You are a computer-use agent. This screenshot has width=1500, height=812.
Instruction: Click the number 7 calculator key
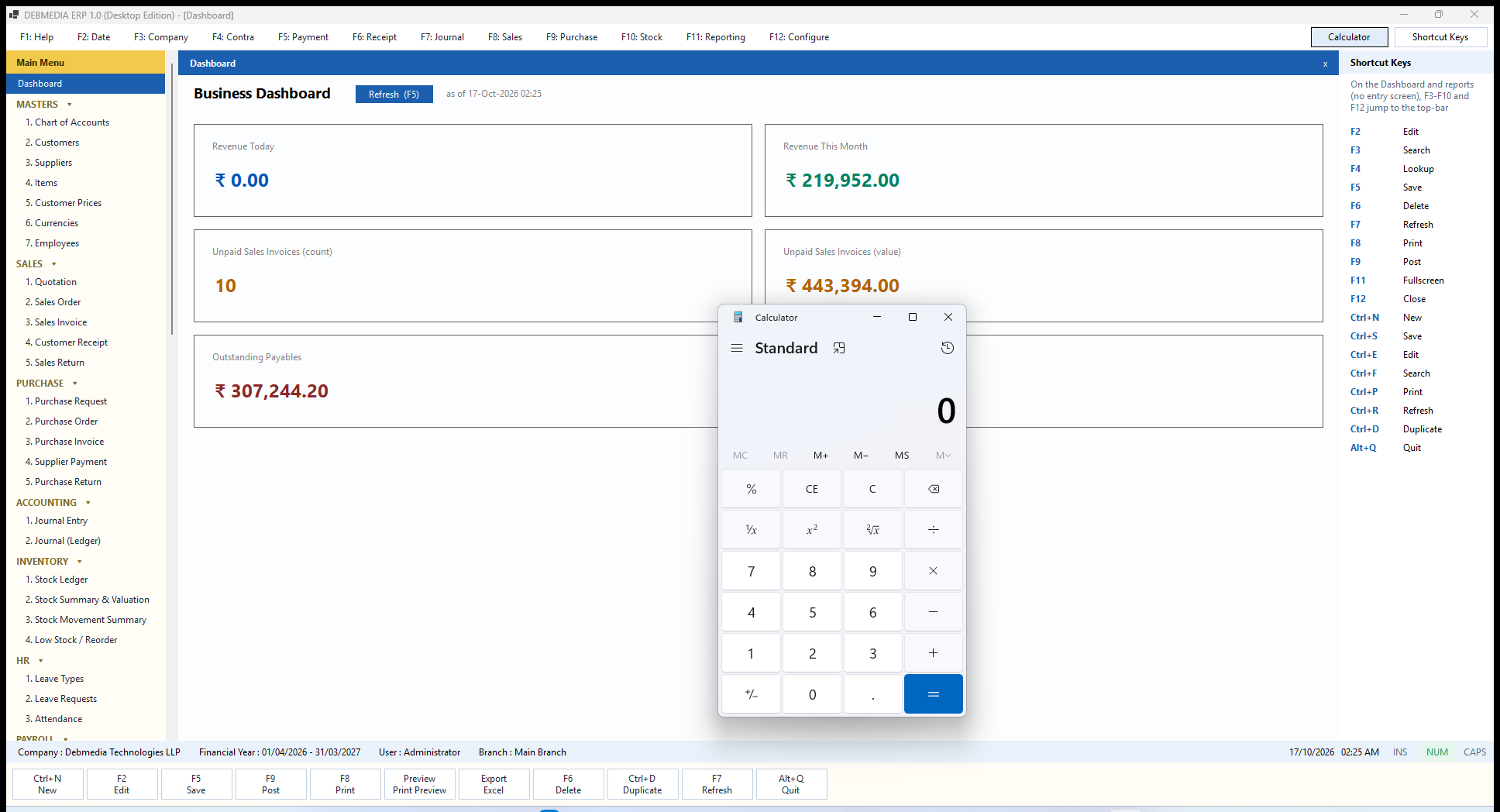coord(752,571)
